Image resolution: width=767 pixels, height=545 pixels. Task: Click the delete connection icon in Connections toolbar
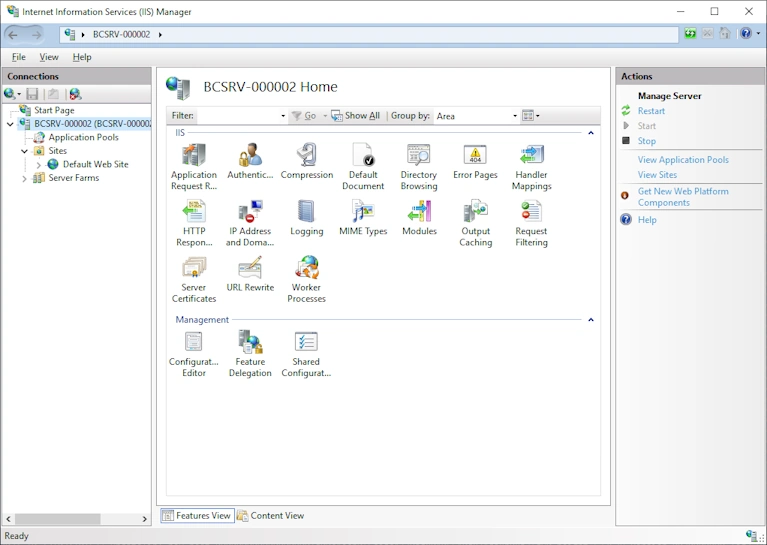tap(75, 94)
